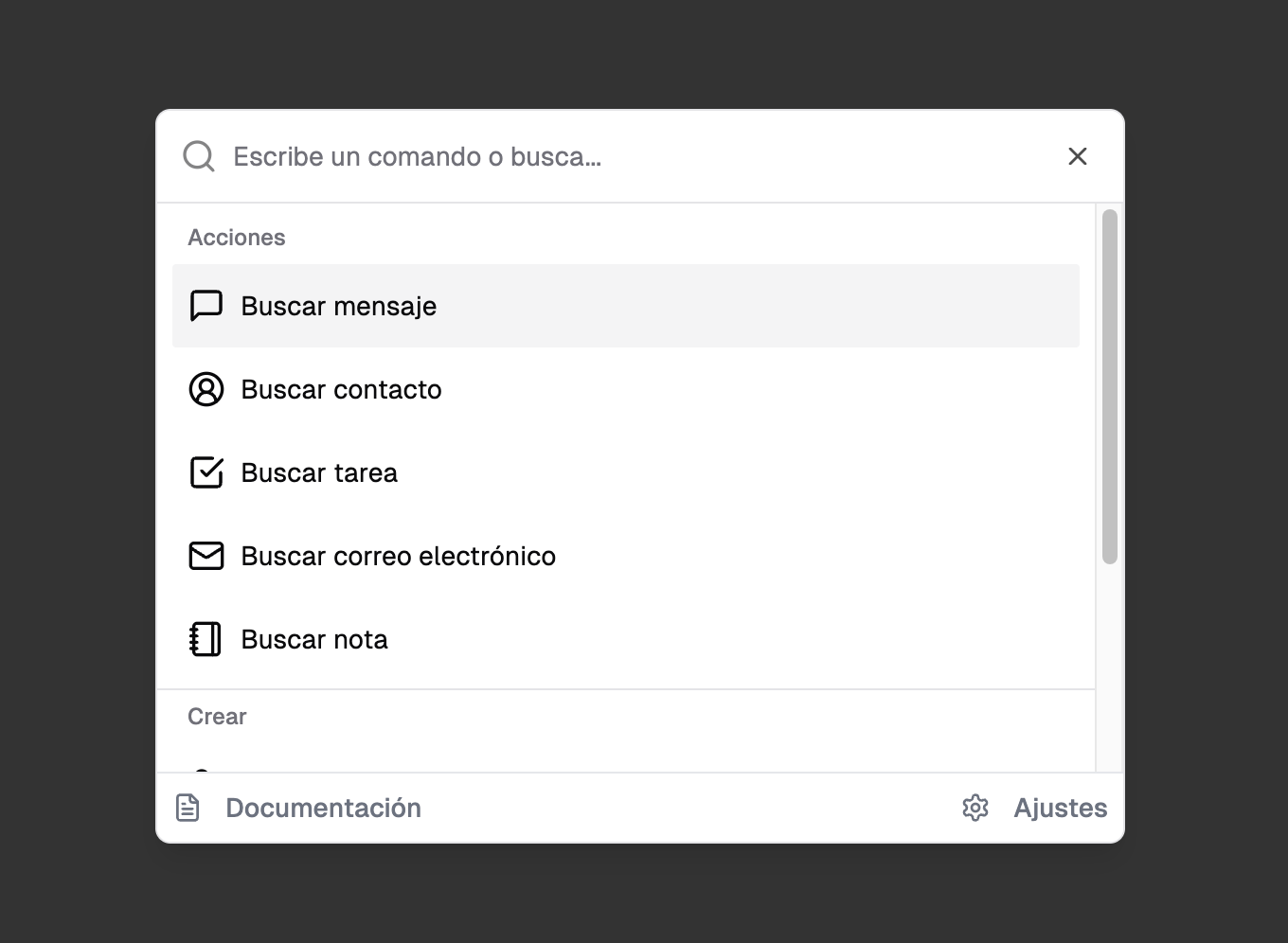This screenshot has width=1288, height=943.
Task: Open Ajustes in the footer
Action: (1061, 808)
